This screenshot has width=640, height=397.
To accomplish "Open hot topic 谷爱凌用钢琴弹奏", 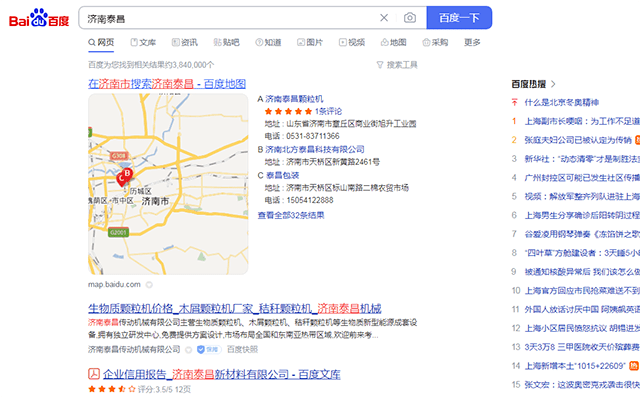I will [x=582, y=234].
